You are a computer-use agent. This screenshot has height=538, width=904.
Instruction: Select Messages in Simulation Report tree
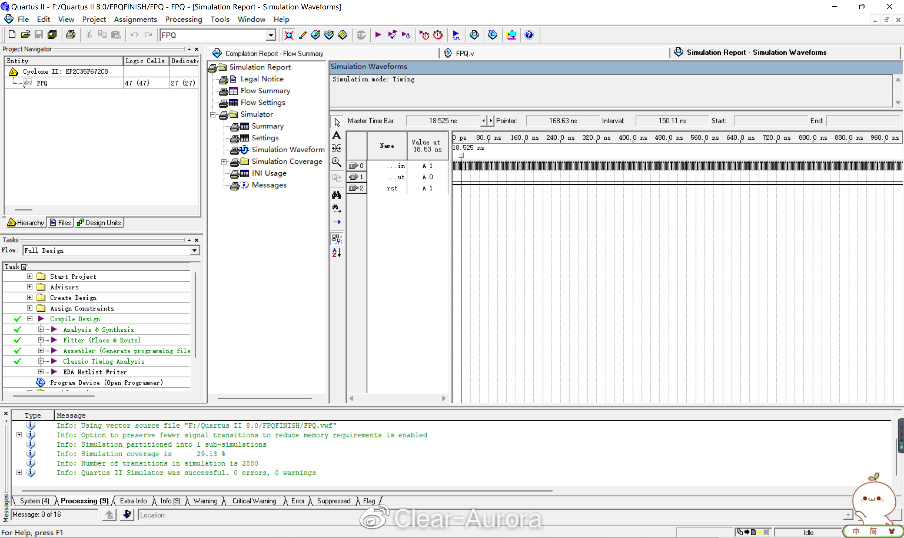pos(269,185)
